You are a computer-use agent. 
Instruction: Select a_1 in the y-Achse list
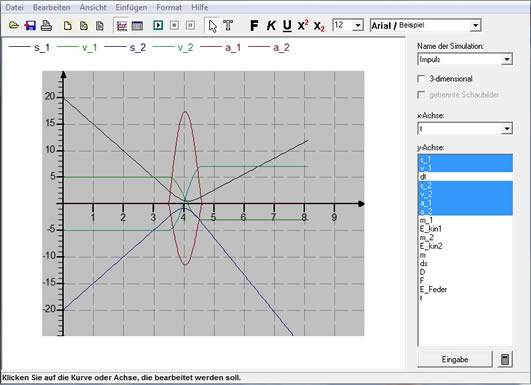[x=465, y=203]
